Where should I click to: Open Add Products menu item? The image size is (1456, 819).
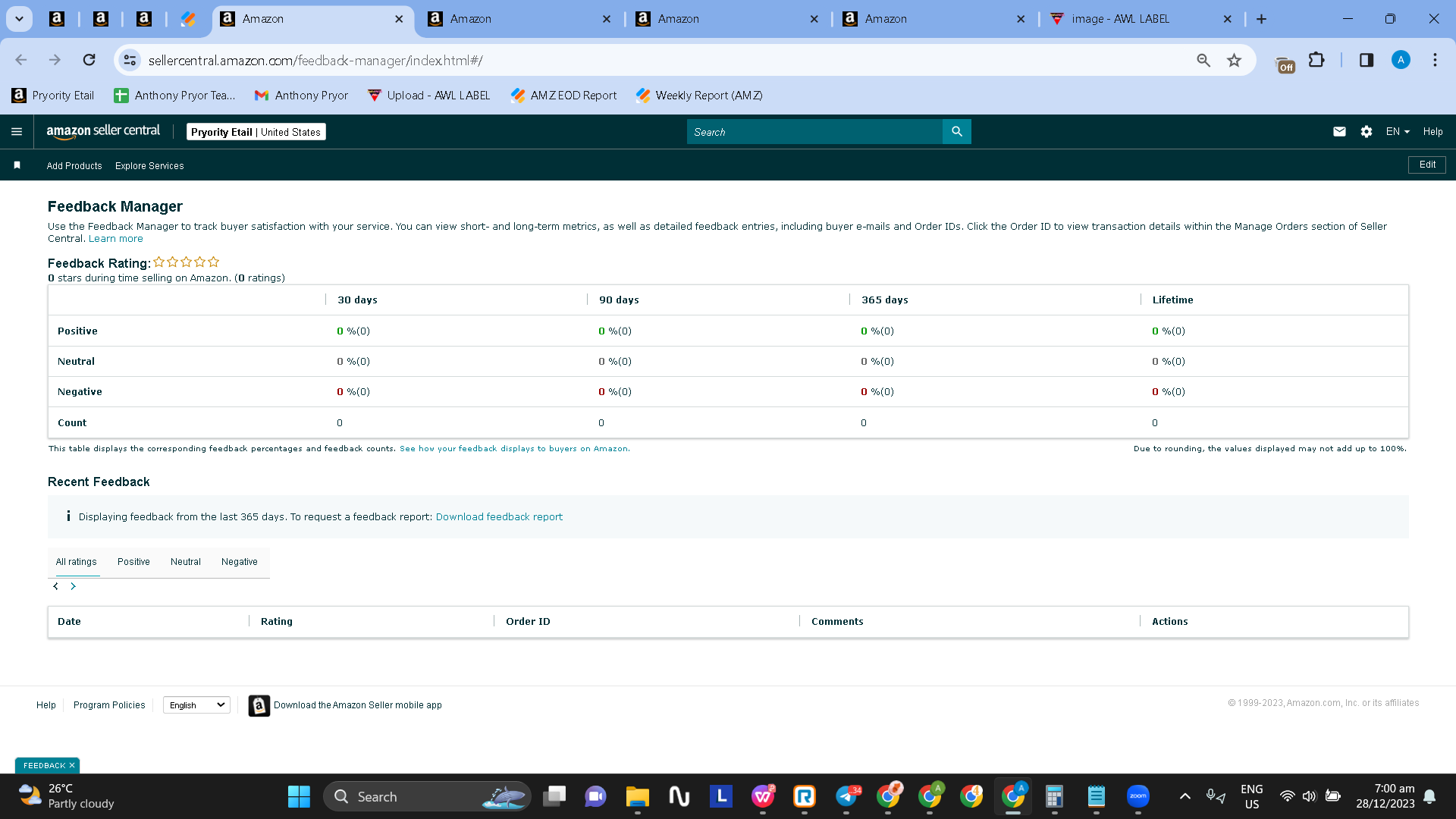click(x=74, y=166)
